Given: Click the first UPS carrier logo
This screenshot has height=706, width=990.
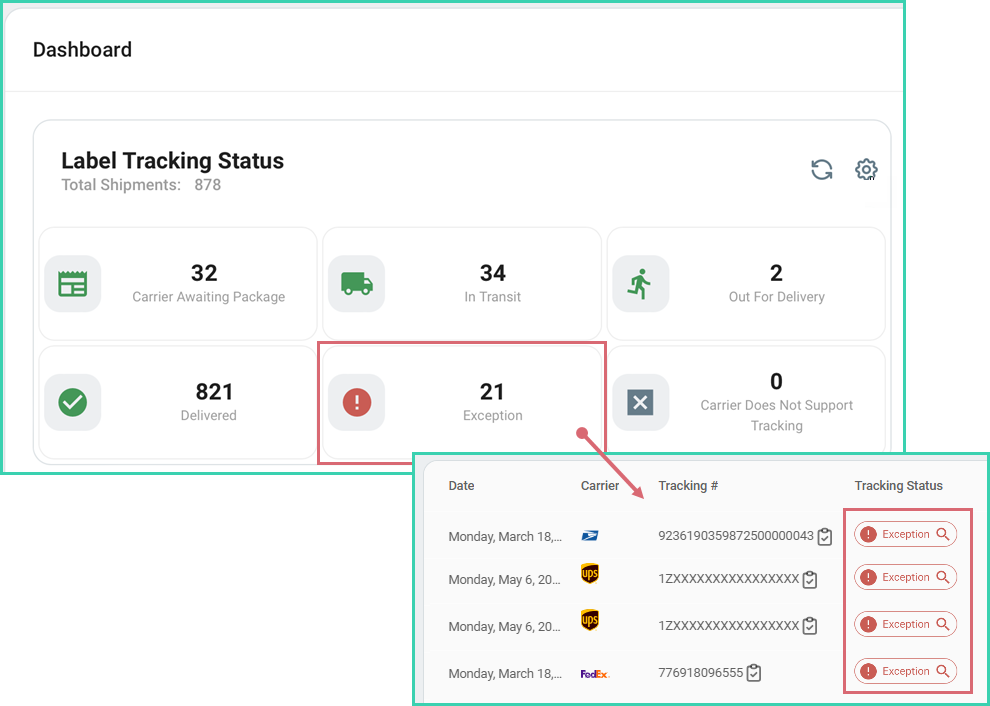Looking at the screenshot, I should pos(590,574).
